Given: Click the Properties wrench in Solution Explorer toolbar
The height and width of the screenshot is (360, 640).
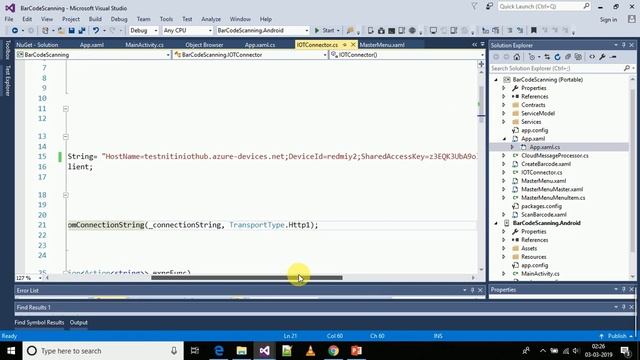Looking at the screenshot, I should click(602, 57).
